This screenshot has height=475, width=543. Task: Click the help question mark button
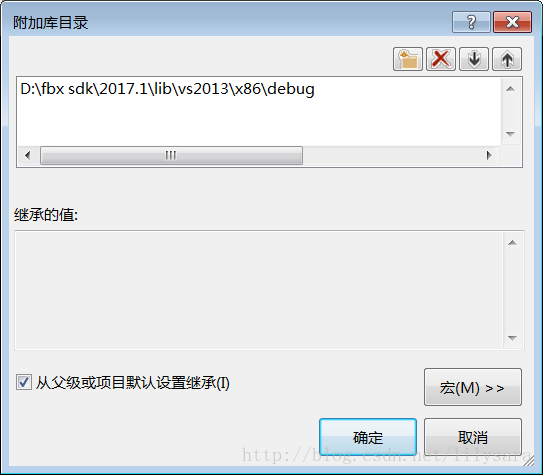471,22
